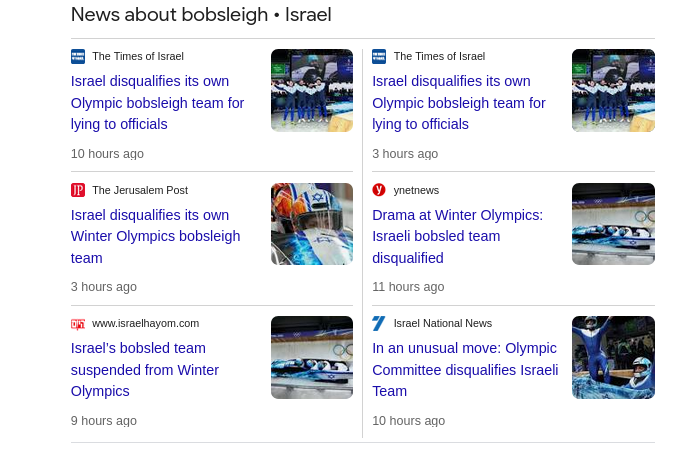
Task: Click the ynetnews source name
Action: (416, 190)
